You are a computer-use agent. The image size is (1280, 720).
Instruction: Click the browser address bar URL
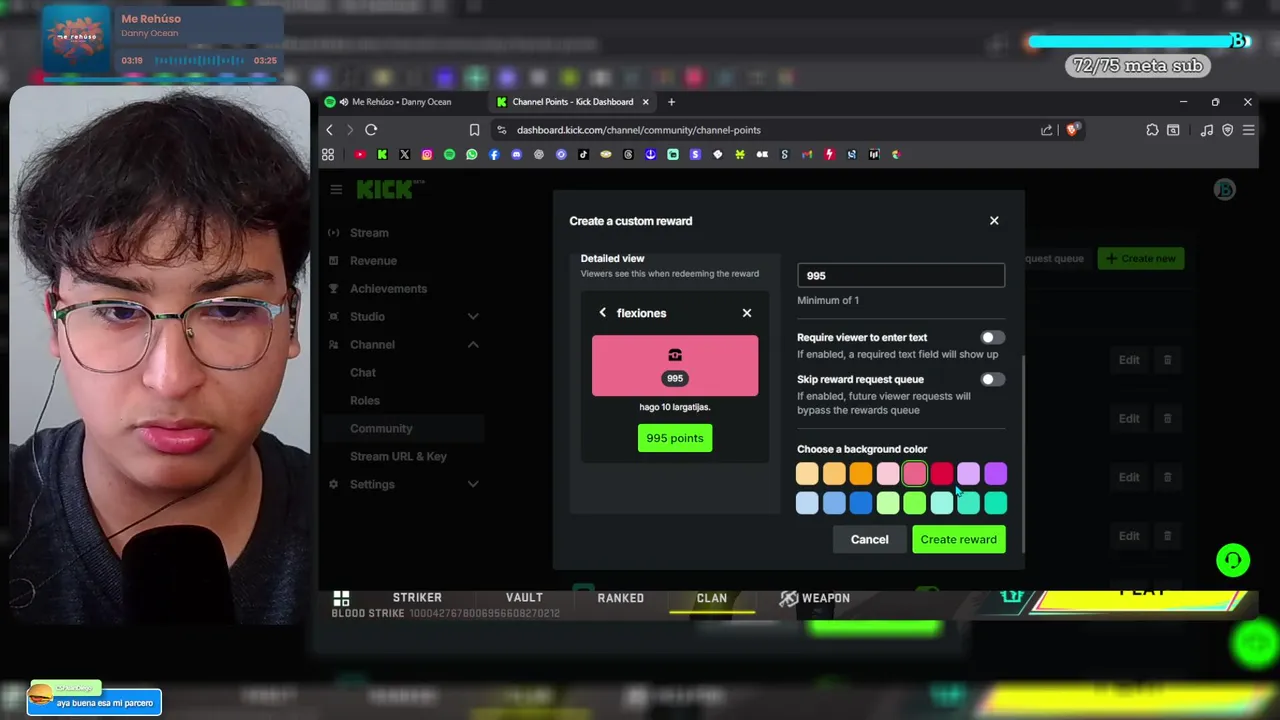pyautogui.click(x=638, y=130)
